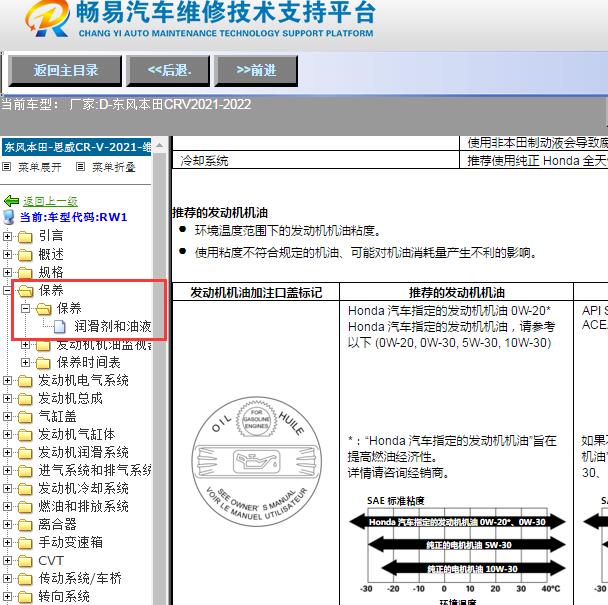This screenshot has height=605, width=608.
Task: Expand the 发动机总成 node
Action: tap(7, 398)
